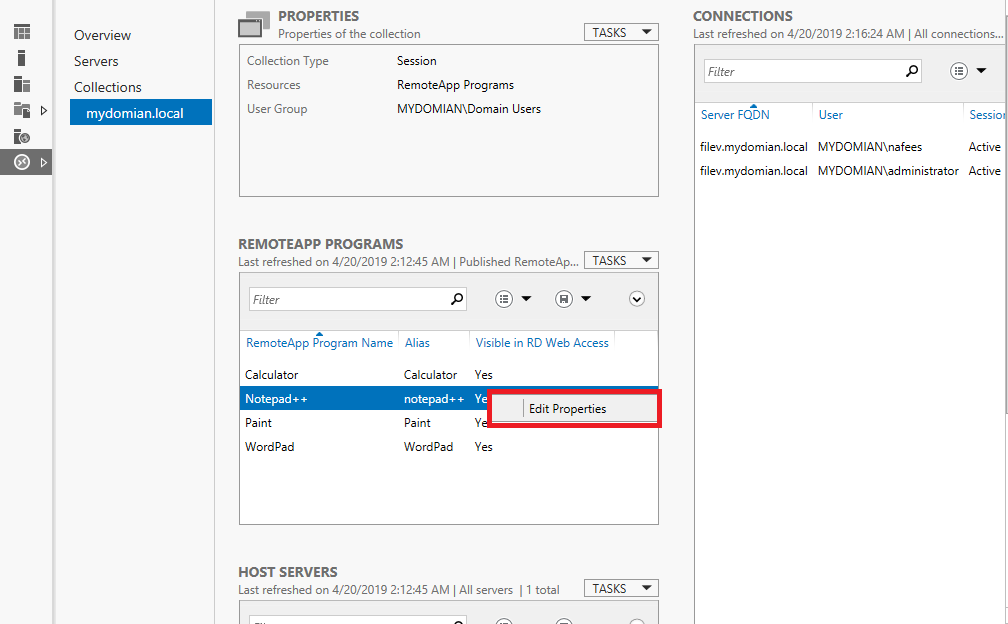
Task: Select the Local Server icon
Action: click(22, 56)
